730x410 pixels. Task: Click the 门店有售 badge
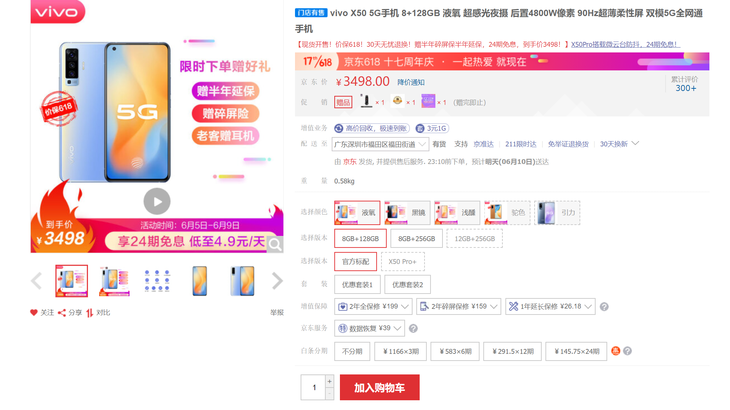311,13
